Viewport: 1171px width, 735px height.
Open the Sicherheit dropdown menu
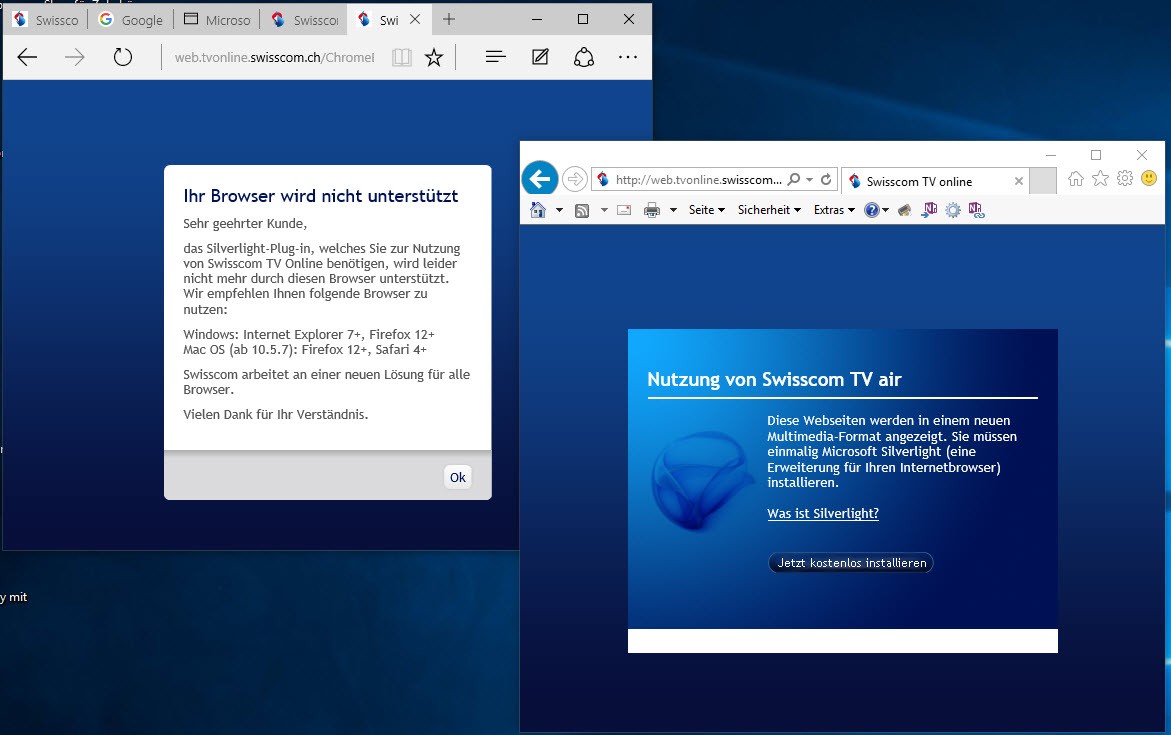(x=769, y=210)
